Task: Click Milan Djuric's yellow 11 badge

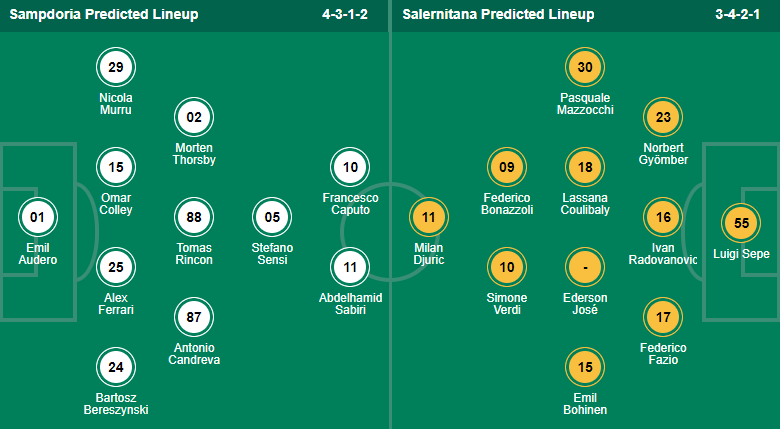Action: coord(429,216)
